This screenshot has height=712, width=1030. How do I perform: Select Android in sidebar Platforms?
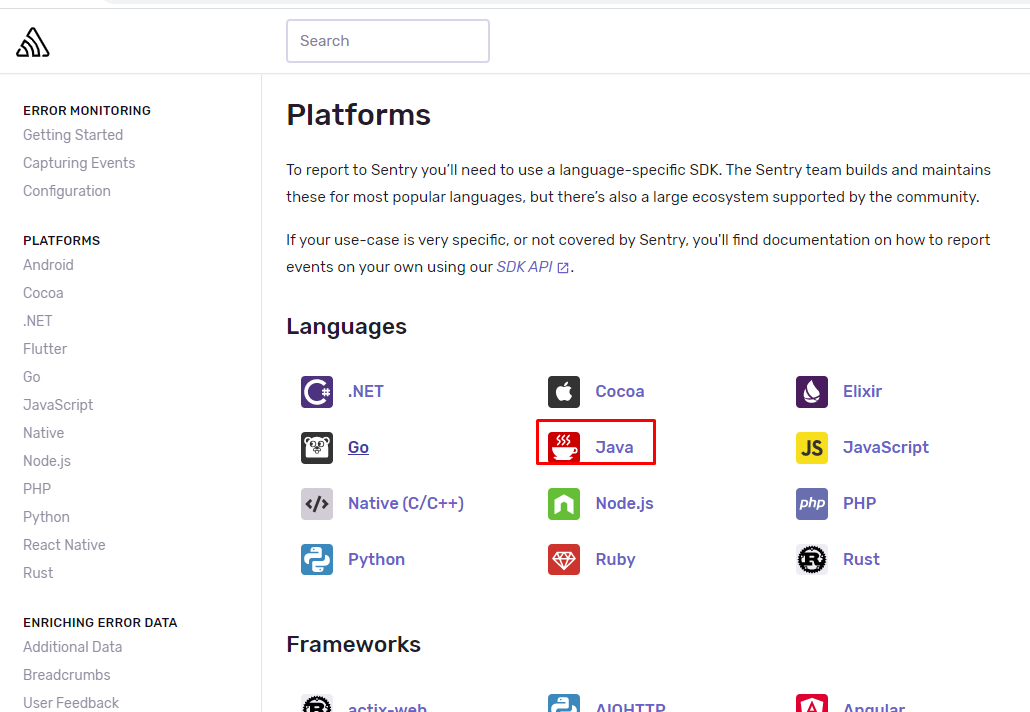pos(48,265)
